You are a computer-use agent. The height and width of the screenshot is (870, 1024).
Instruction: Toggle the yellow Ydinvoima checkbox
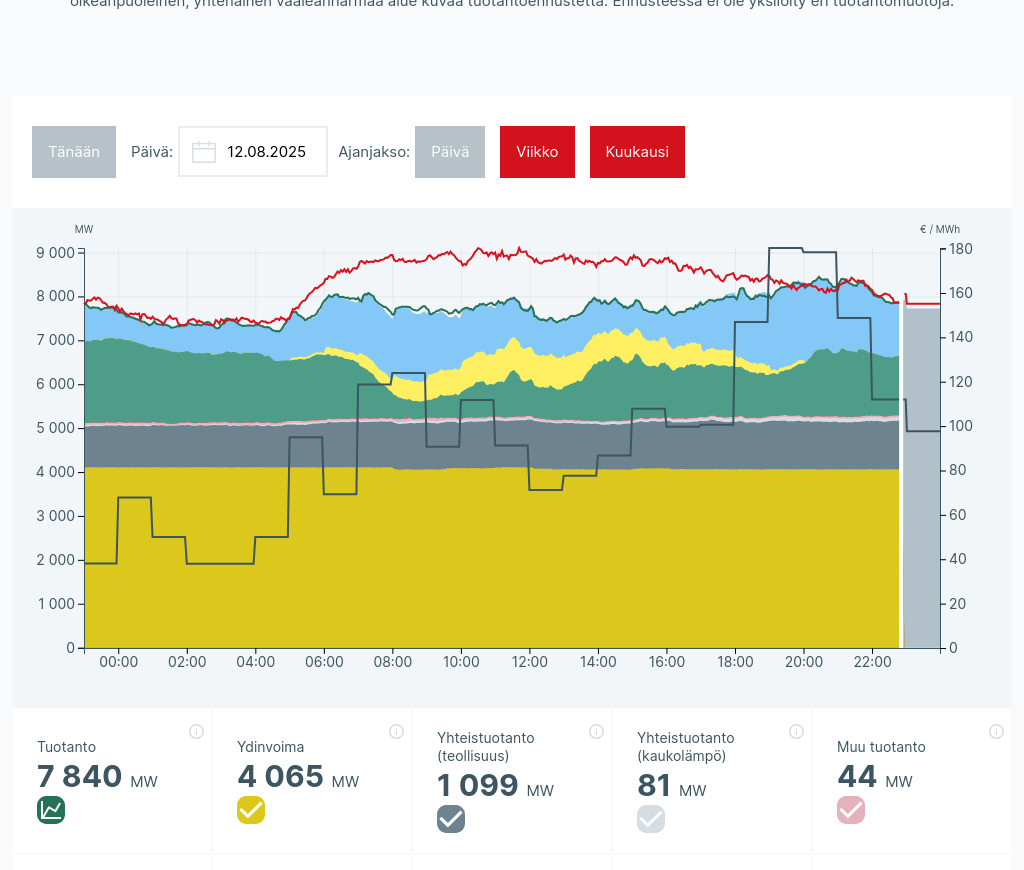pos(251,810)
